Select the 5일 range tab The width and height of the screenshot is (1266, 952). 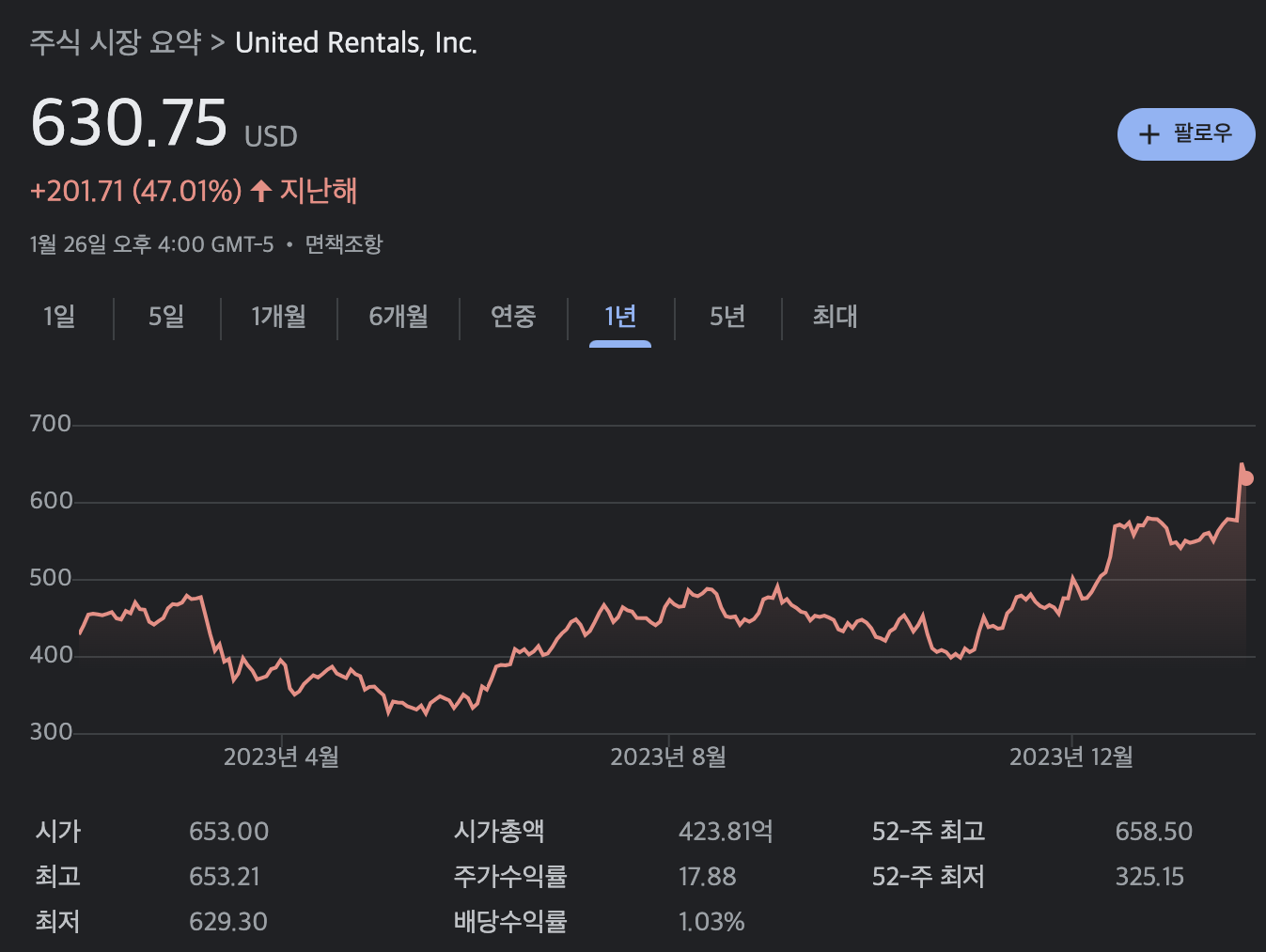coord(166,317)
